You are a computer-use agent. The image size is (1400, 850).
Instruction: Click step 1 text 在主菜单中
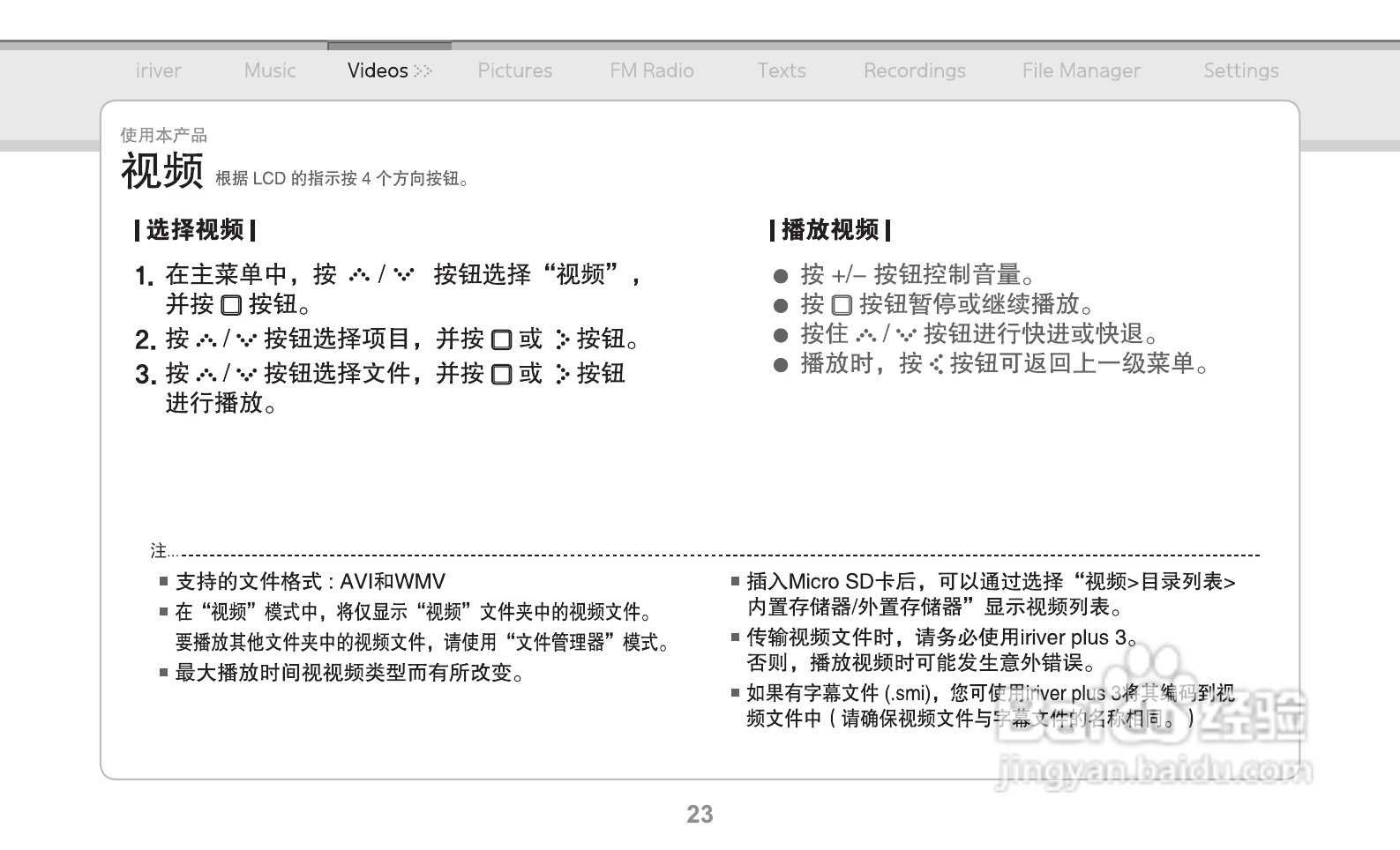(x=227, y=274)
